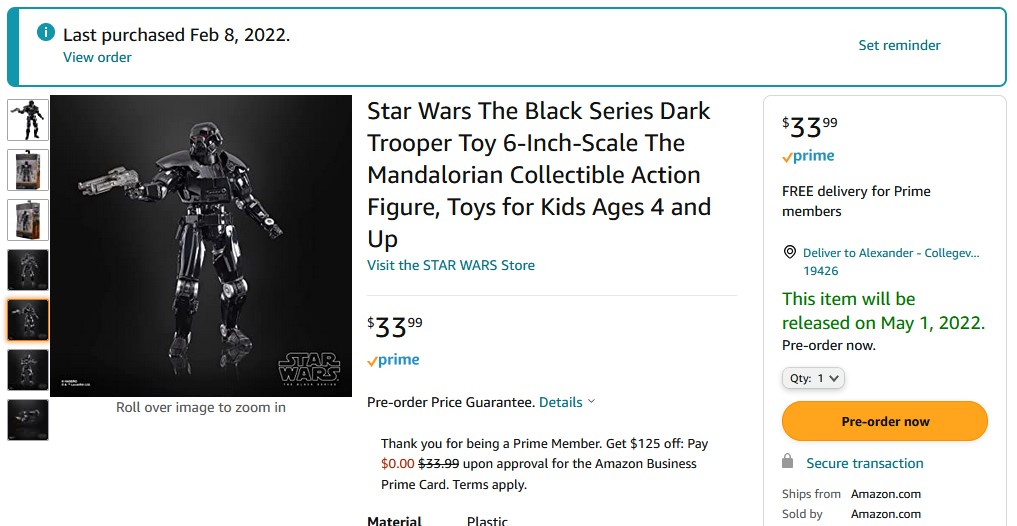Visit the STAR WARS Store link

[451, 265]
